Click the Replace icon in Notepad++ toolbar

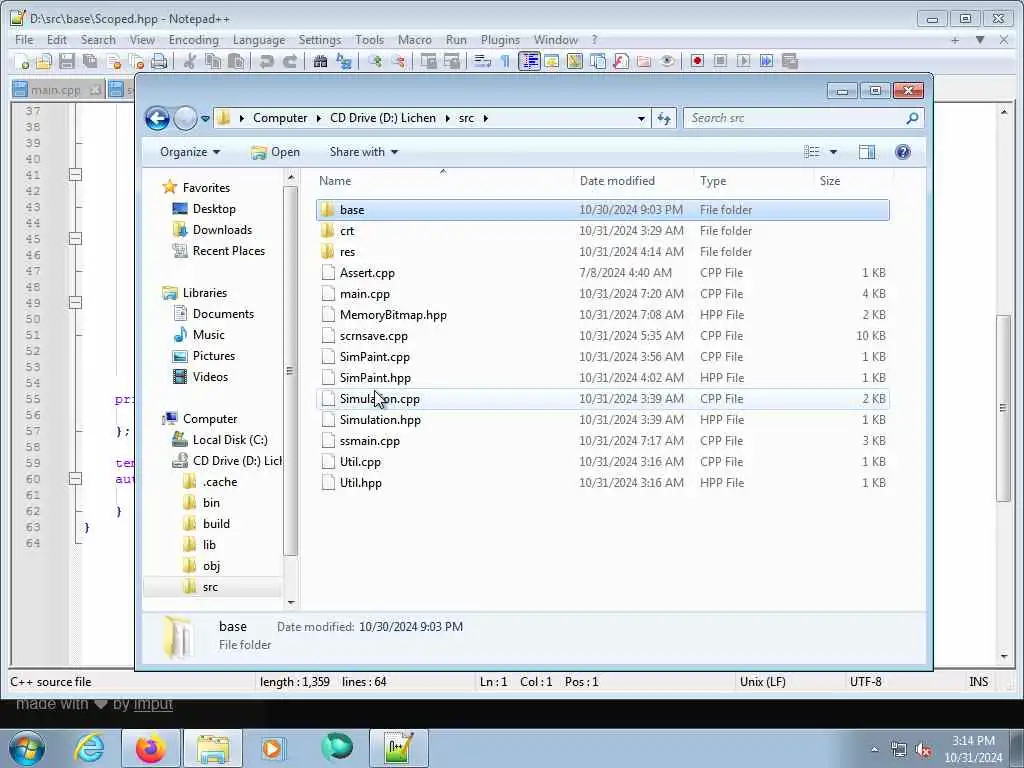pyautogui.click(x=344, y=61)
